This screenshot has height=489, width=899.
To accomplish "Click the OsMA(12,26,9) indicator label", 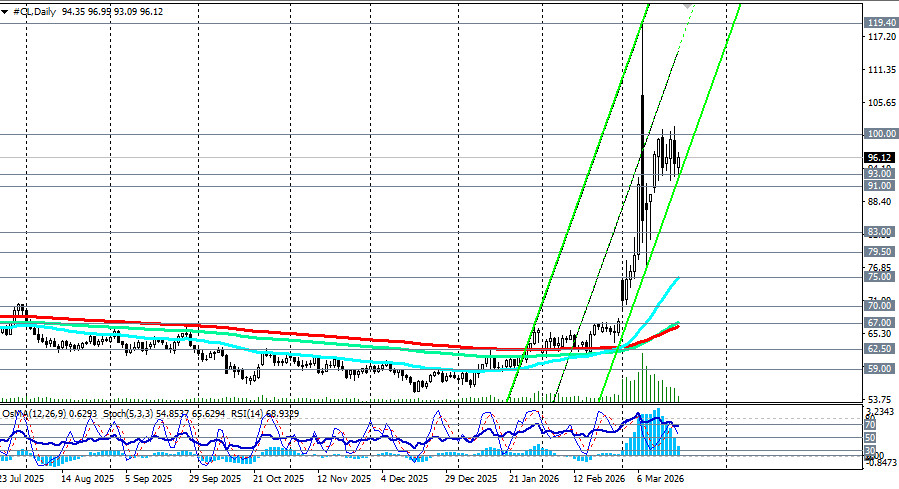I will [x=50, y=413].
